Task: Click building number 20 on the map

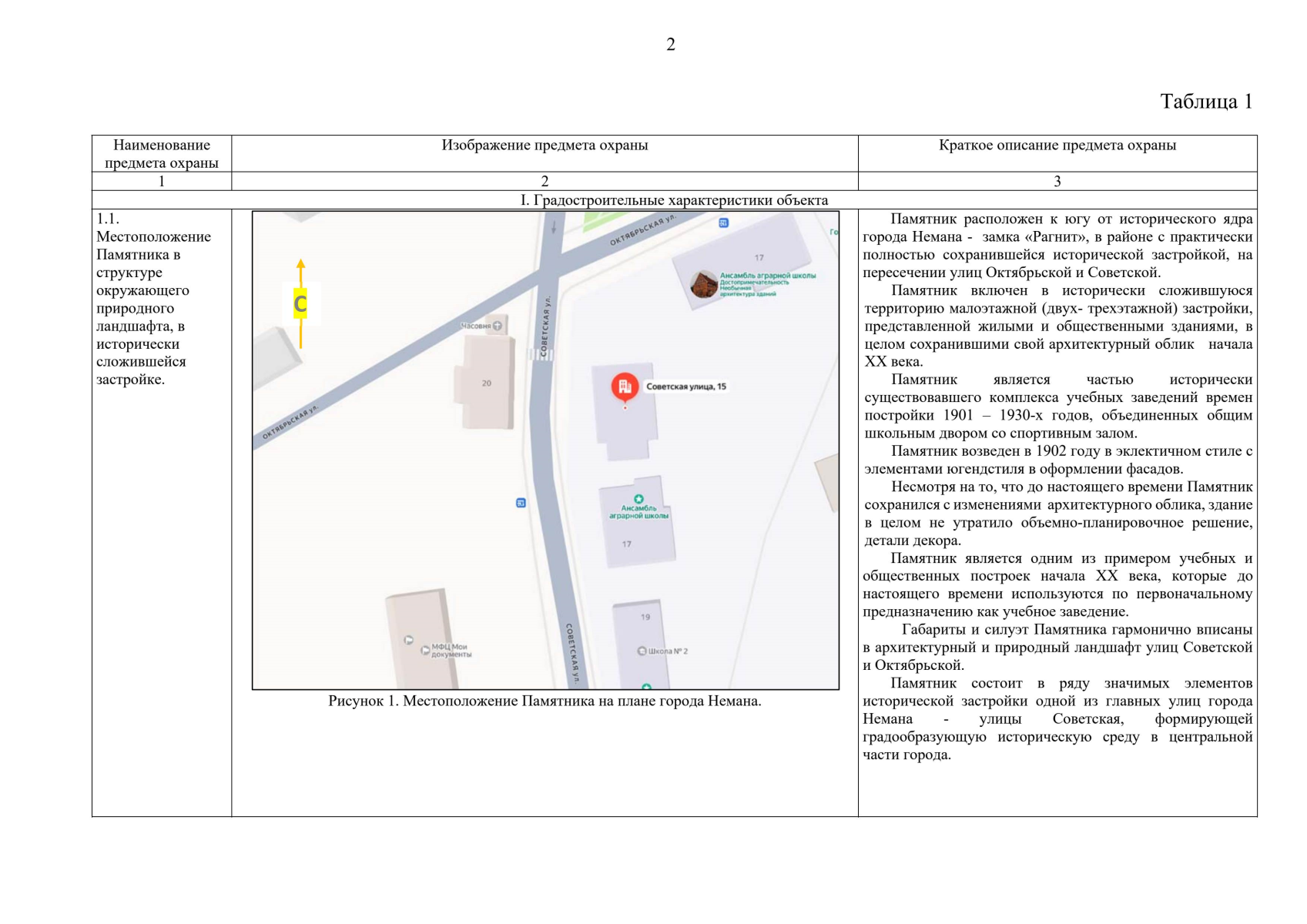Action: click(x=486, y=383)
